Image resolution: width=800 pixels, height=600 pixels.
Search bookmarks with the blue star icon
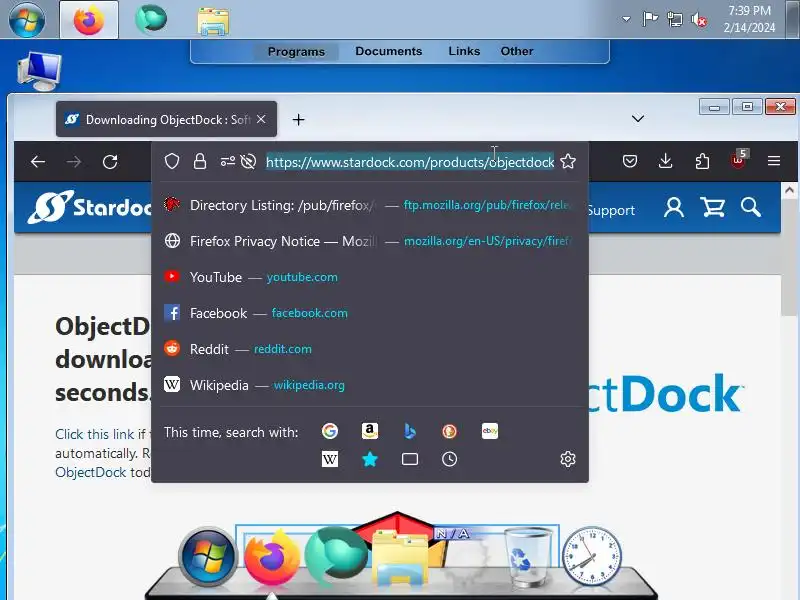tap(370, 459)
